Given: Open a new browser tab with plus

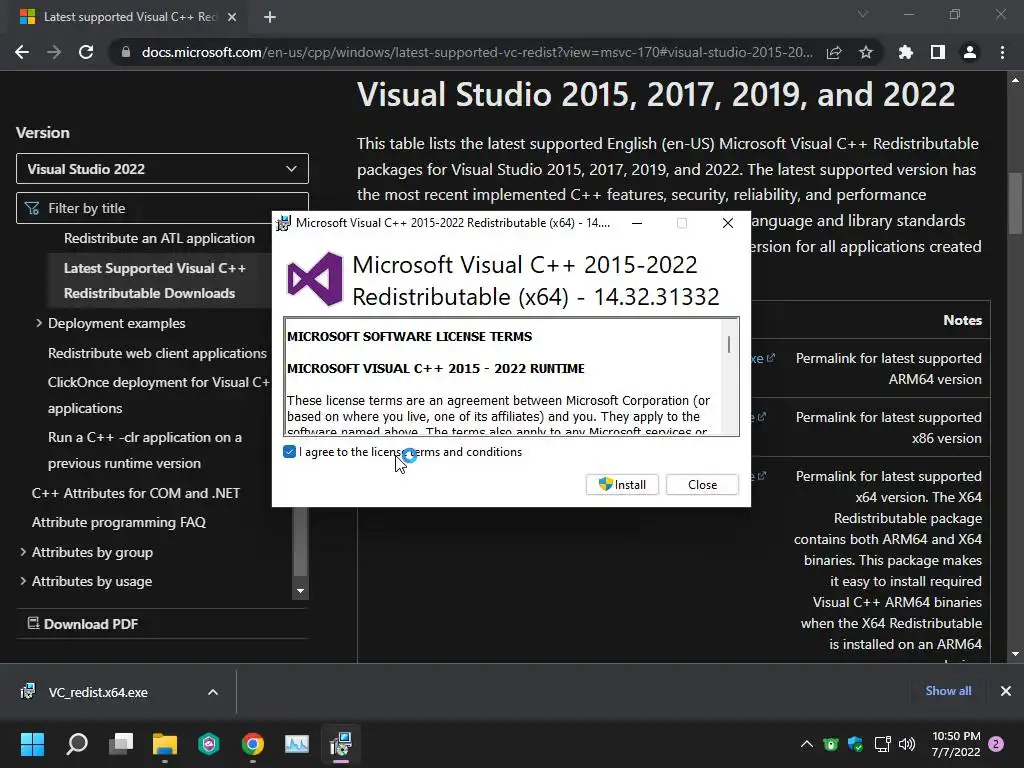Looking at the screenshot, I should [x=270, y=17].
